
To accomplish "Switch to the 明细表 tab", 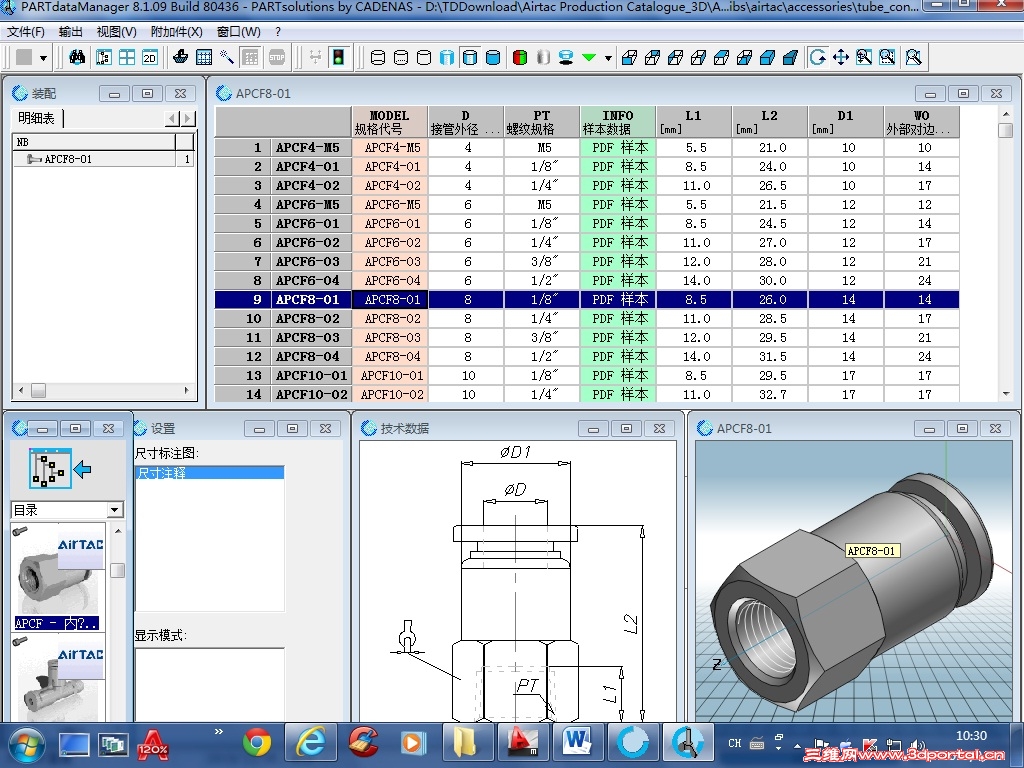I will [x=37, y=119].
